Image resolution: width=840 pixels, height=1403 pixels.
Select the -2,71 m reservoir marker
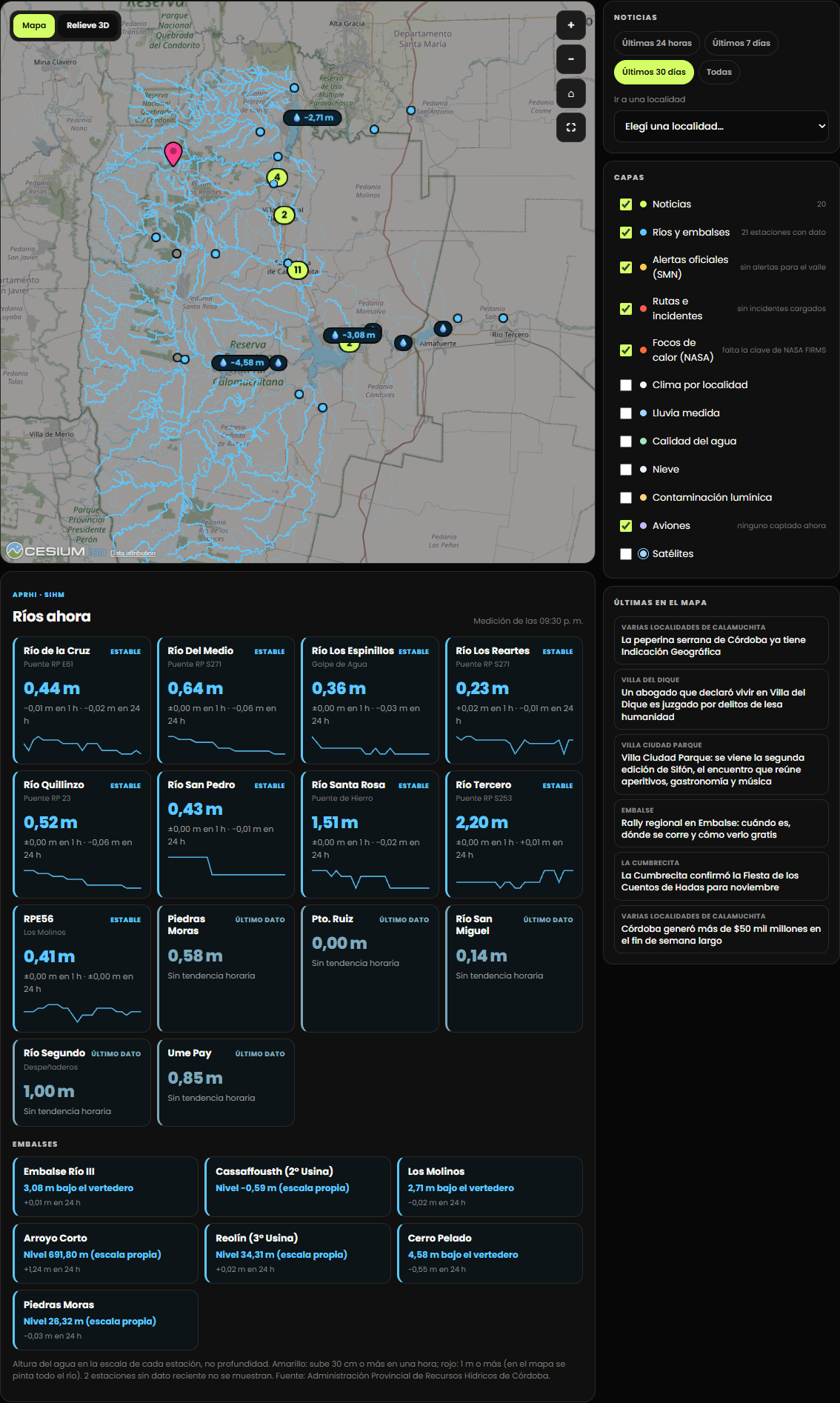pyautogui.click(x=313, y=118)
